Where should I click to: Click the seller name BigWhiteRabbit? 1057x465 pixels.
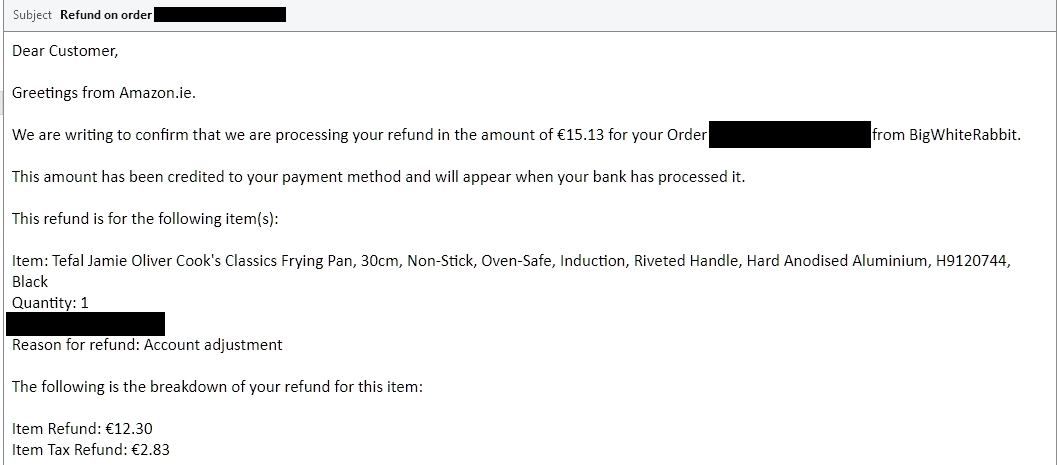[965, 135]
